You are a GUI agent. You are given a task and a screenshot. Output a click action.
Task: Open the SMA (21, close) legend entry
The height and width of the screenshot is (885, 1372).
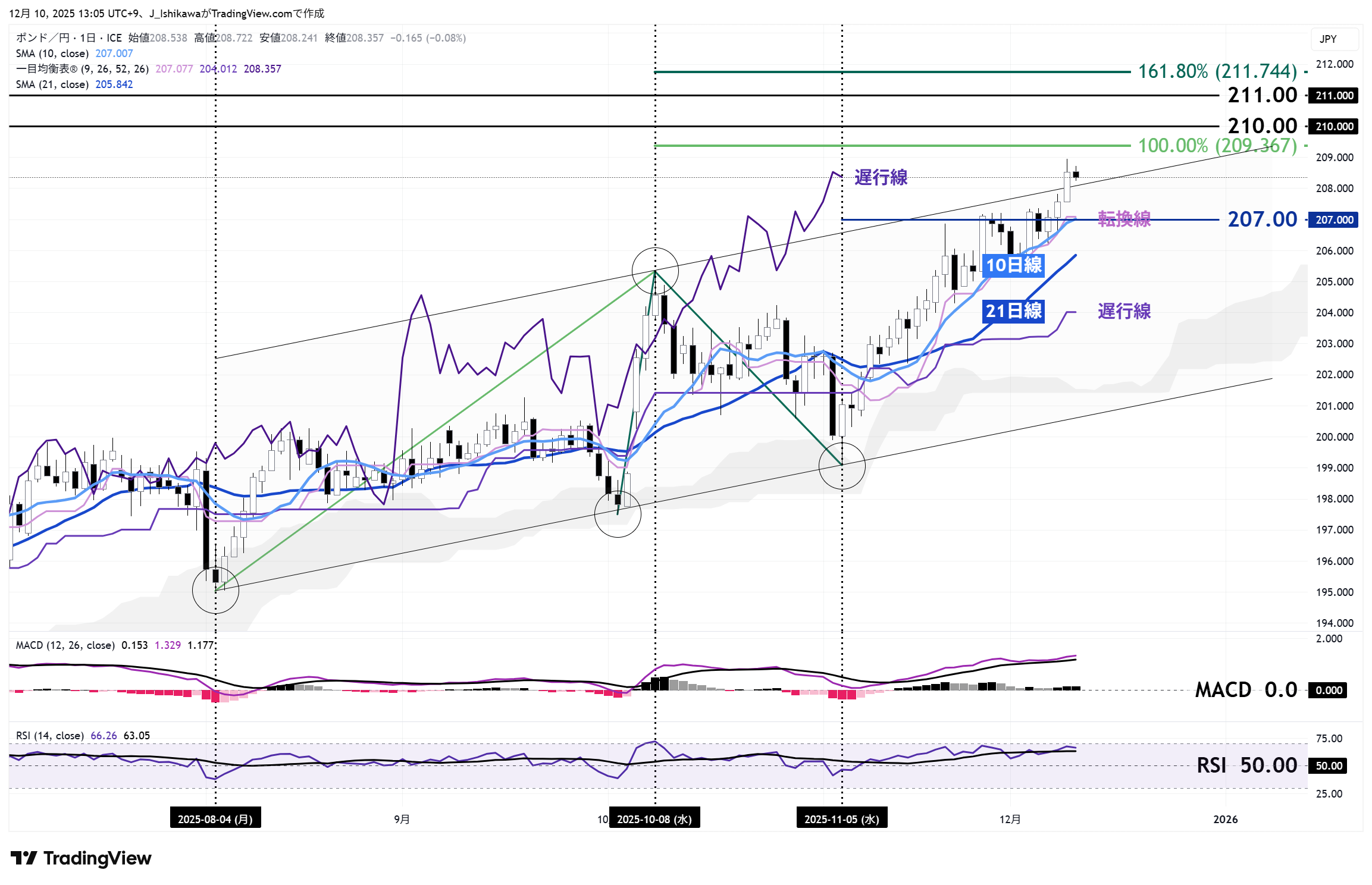click(52, 84)
